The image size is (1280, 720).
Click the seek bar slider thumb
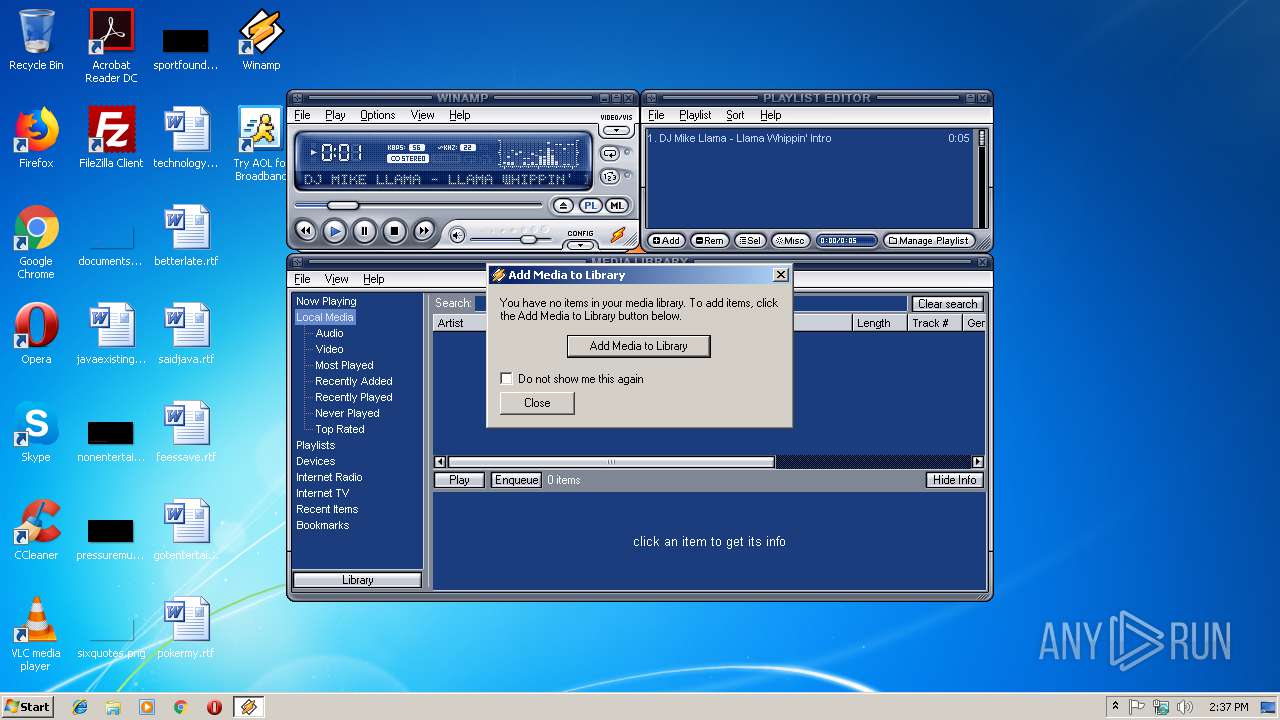tap(343, 205)
